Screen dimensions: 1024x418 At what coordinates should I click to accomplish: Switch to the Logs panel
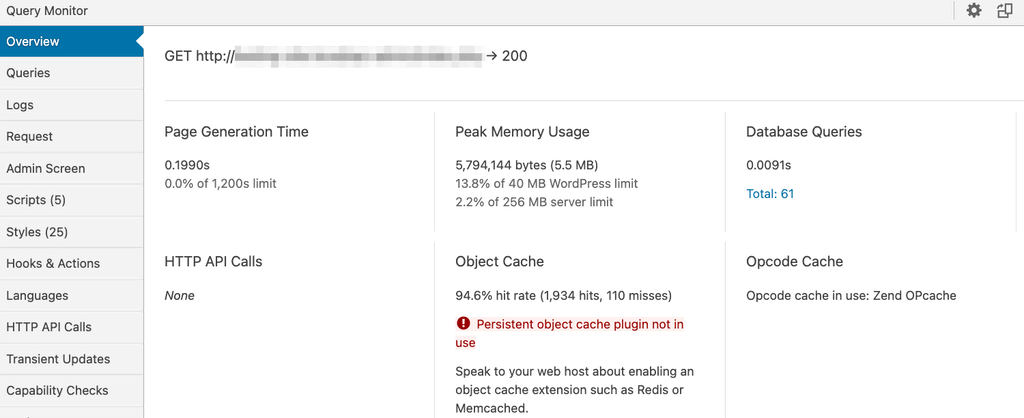(x=20, y=105)
